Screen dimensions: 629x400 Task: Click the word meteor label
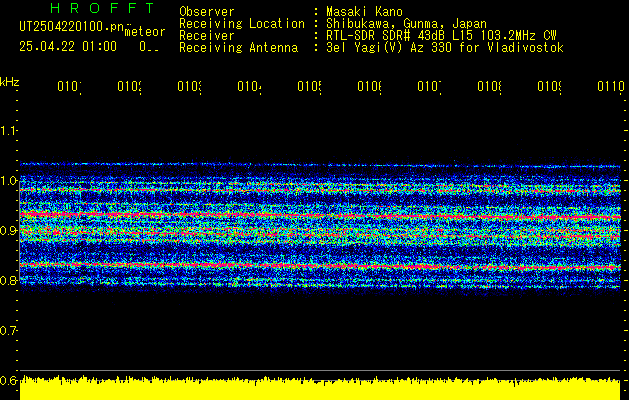click(145, 32)
